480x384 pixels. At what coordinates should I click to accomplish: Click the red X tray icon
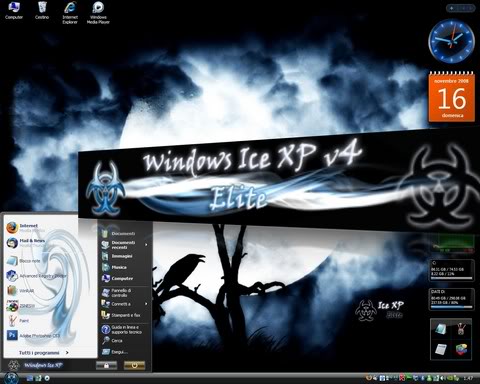click(x=402, y=378)
